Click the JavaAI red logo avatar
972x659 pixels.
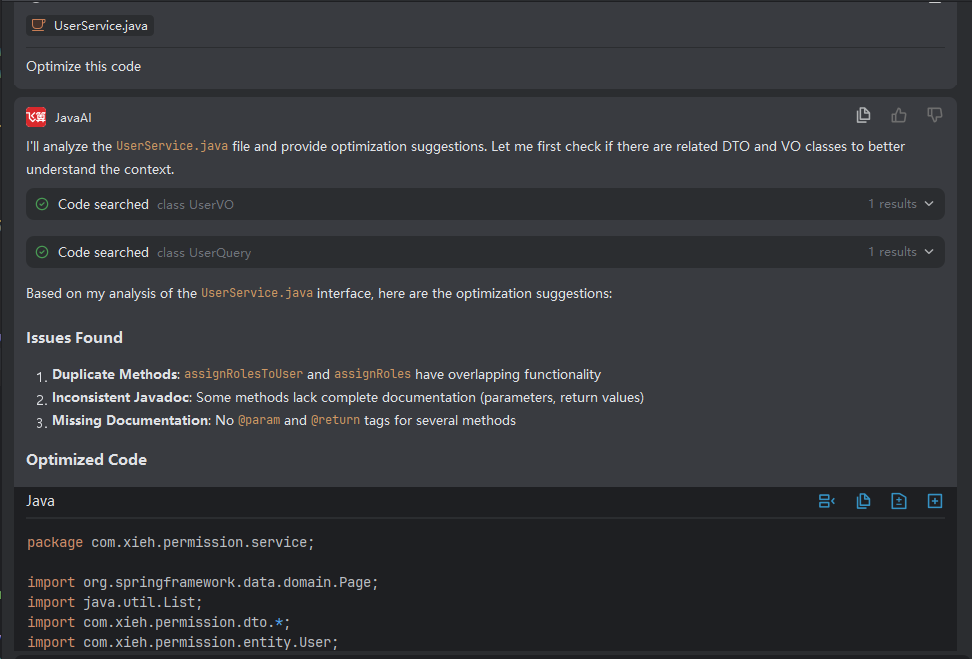(x=36, y=117)
